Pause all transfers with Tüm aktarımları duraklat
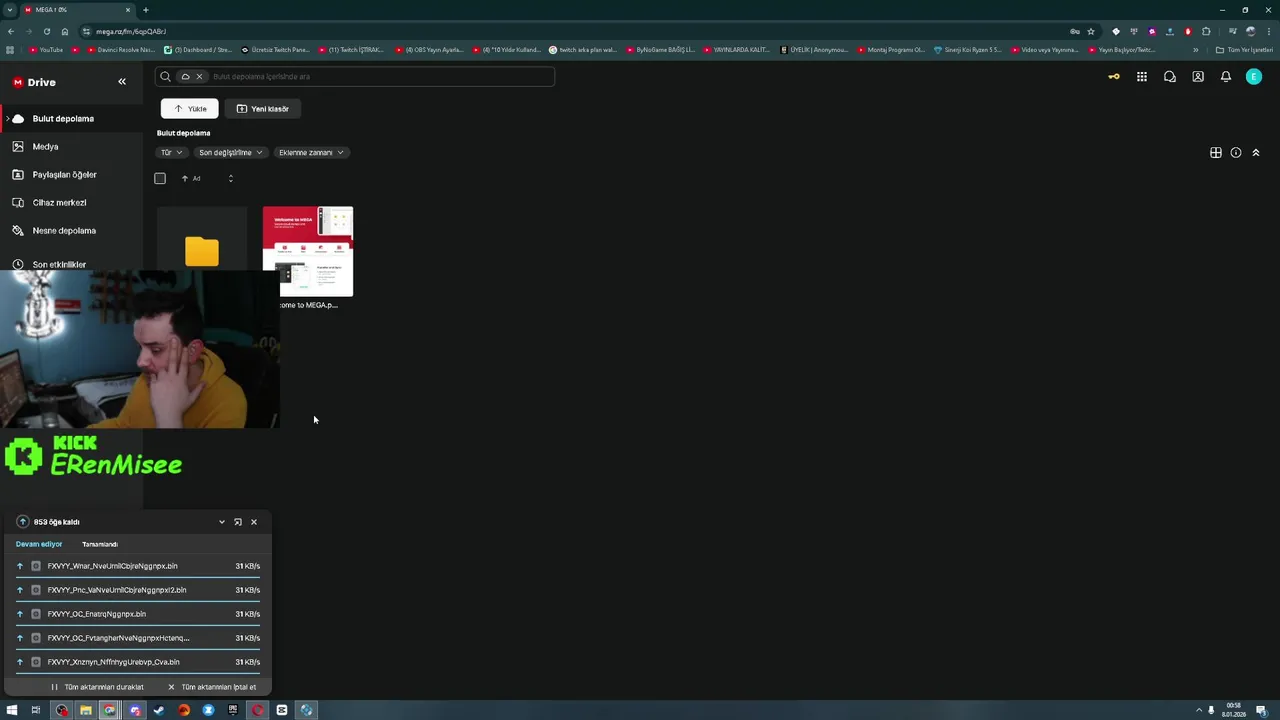This screenshot has height=720, width=1280. coord(98,687)
